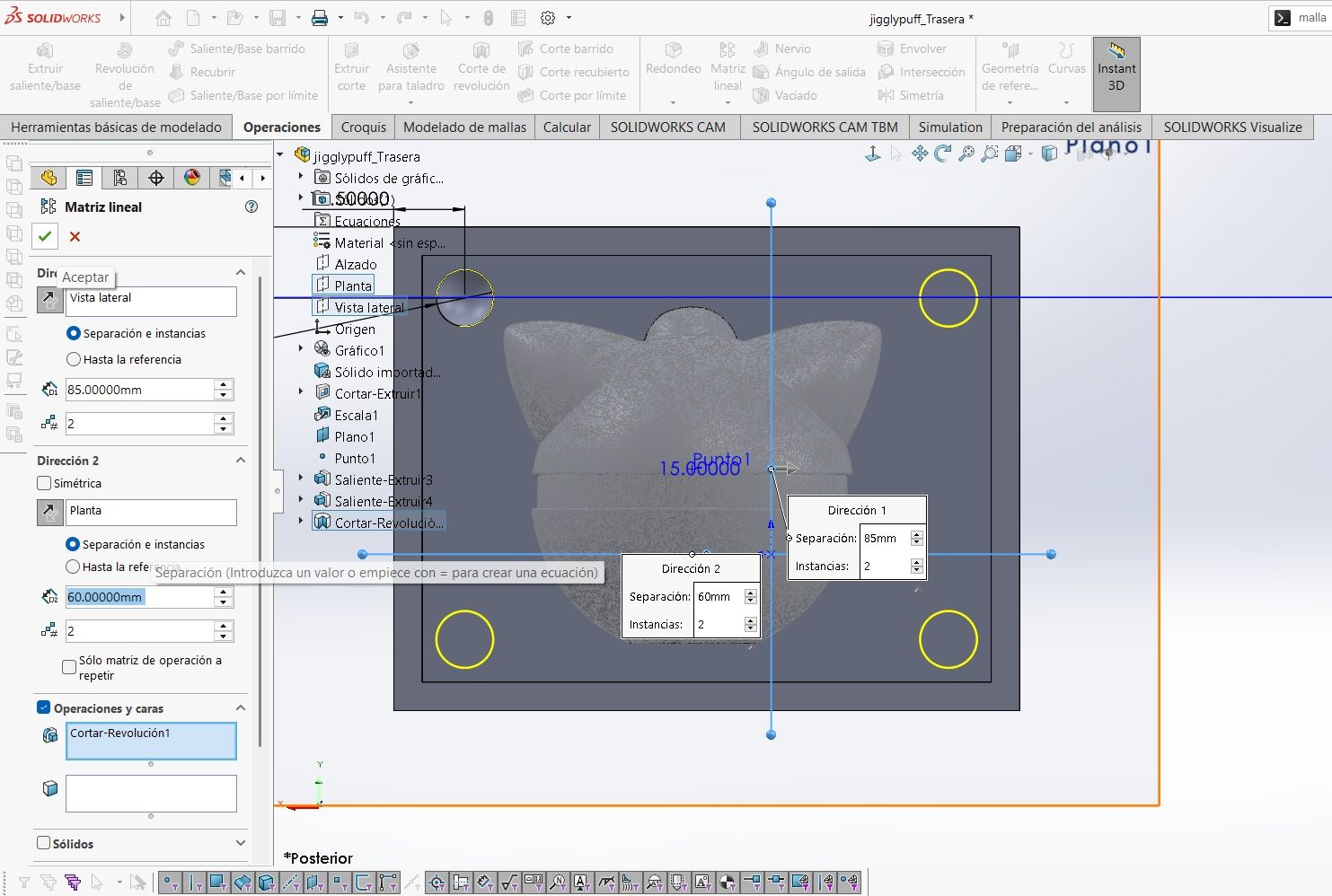The height and width of the screenshot is (896, 1332).
Task: Uncheck Operaciones y caras checkbox
Action: point(44,707)
